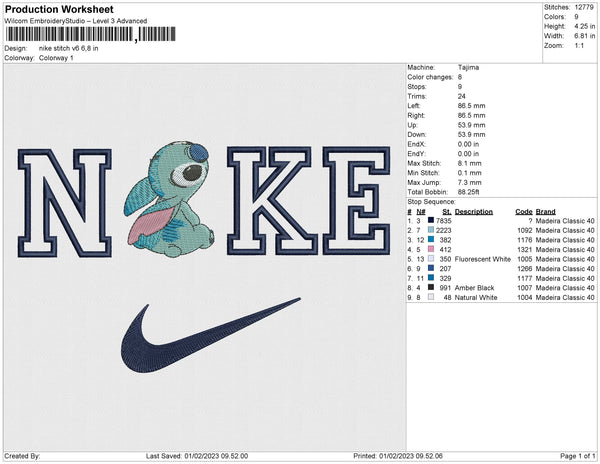Select the pink swatch with code 1321
The width and height of the screenshot is (600, 464).
click(x=431, y=249)
